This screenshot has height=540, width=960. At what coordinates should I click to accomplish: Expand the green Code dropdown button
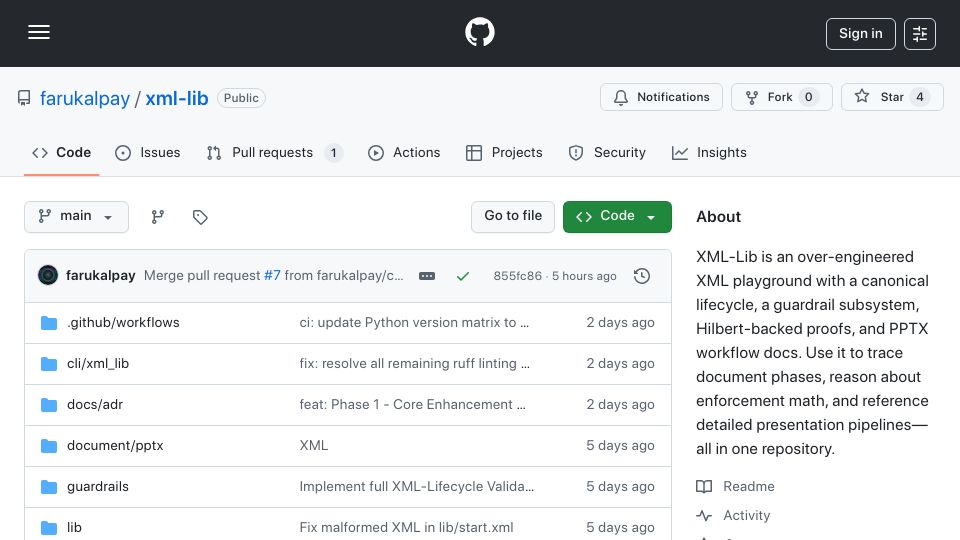pyautogui.click(x=617, y=217)
